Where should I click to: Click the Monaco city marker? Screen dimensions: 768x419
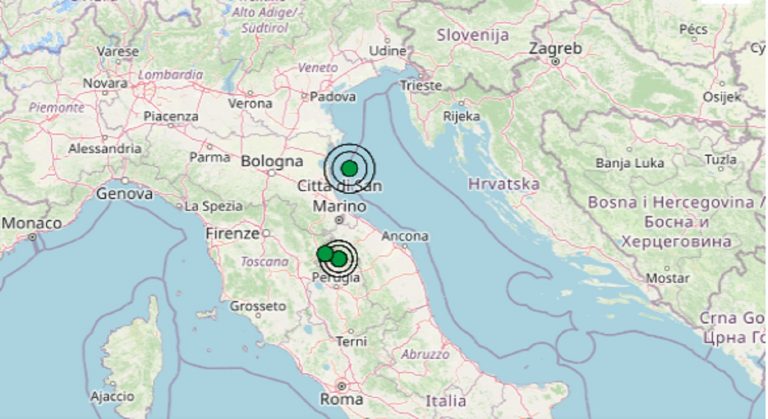33,237
